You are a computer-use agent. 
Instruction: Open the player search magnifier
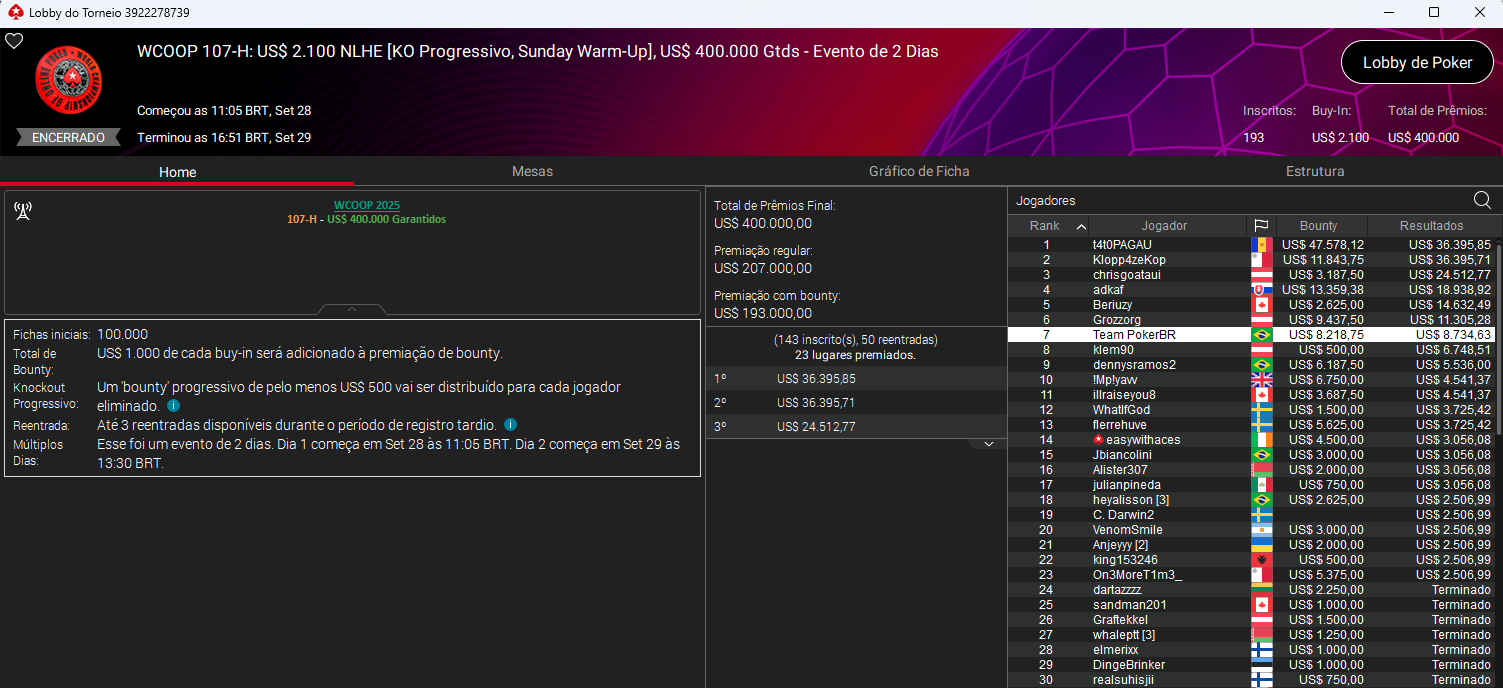point(1482,200)
